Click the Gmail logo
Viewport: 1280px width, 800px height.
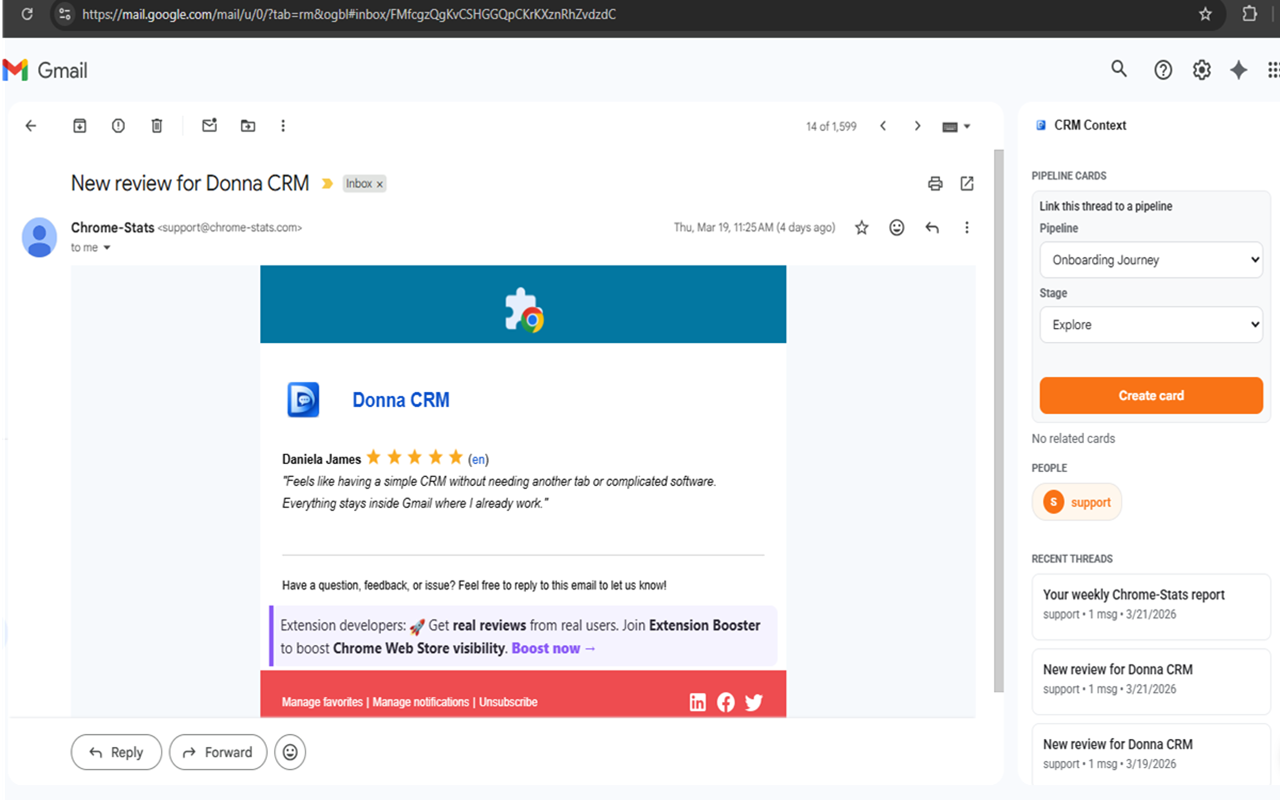[45, 70]
